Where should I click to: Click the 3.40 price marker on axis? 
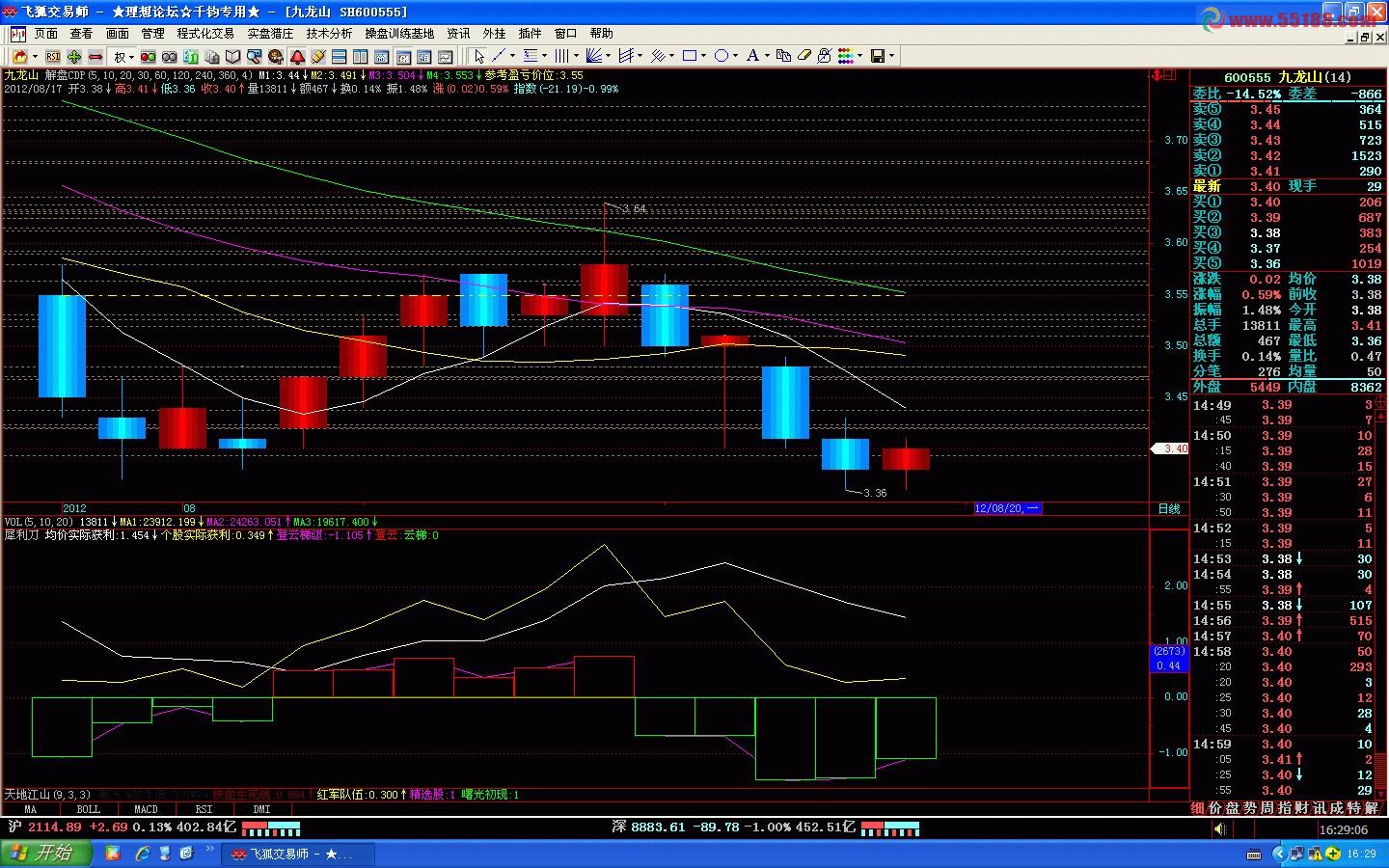tap(1174, 448)
